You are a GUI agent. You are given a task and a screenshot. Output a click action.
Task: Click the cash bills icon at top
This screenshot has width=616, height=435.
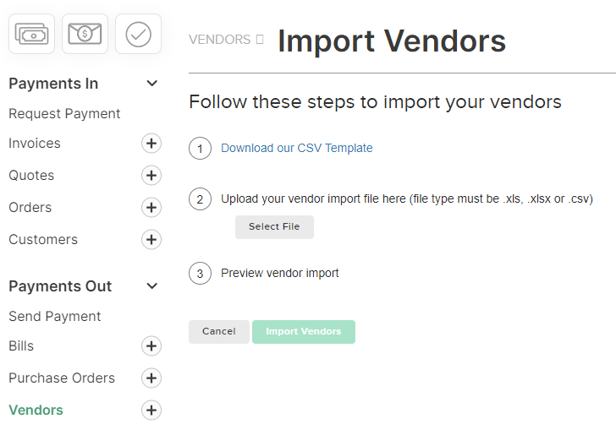pyautogui.click(x=31, y=34)
